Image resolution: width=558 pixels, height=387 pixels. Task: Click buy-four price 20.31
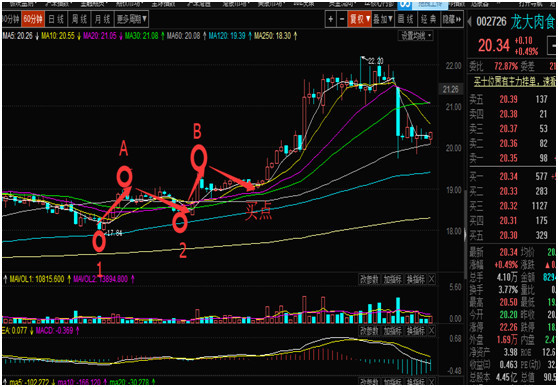[x=509, y=221]
